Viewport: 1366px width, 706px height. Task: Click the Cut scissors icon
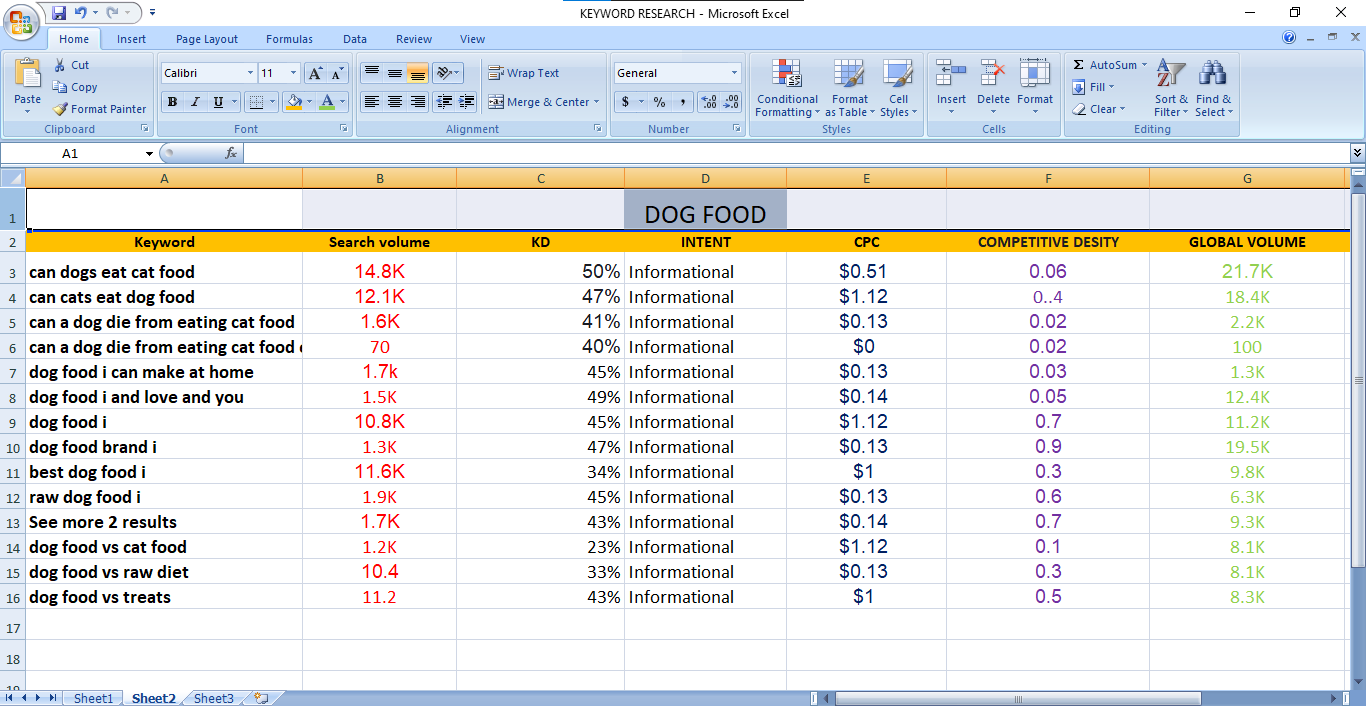(x=61, y=65)
